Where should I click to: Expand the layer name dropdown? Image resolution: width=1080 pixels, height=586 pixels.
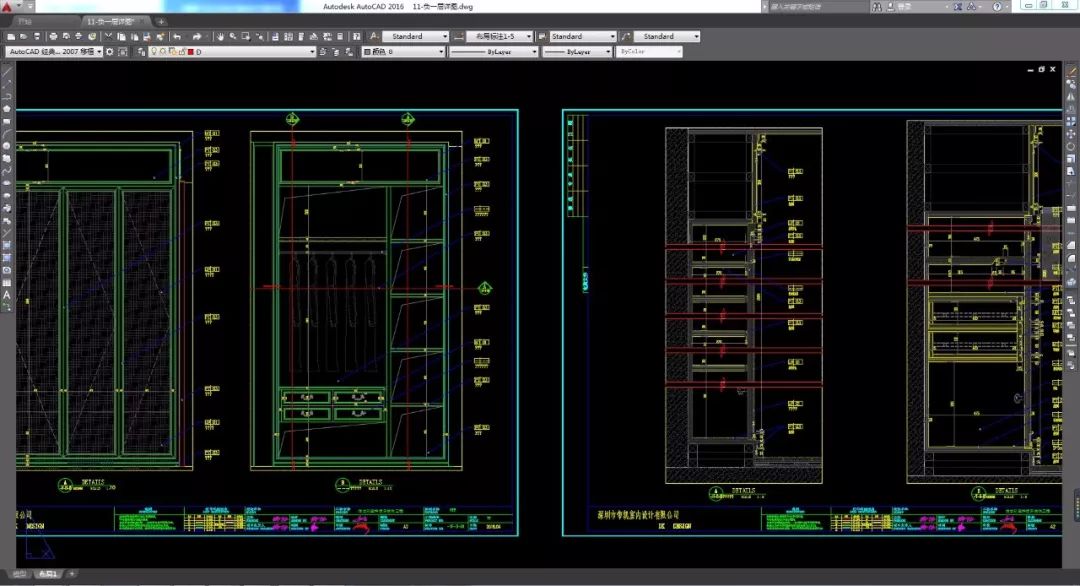pyautogui.click(x=311, y=51)
